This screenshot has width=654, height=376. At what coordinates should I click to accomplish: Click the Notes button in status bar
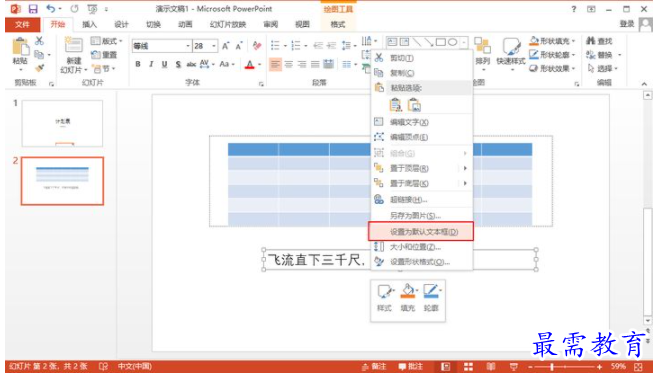pos(374,367)
